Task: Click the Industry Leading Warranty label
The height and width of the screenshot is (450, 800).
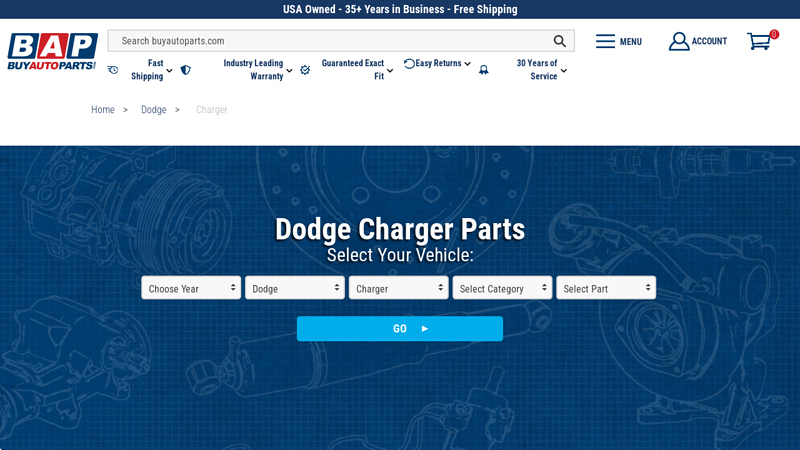Action: 253,70
